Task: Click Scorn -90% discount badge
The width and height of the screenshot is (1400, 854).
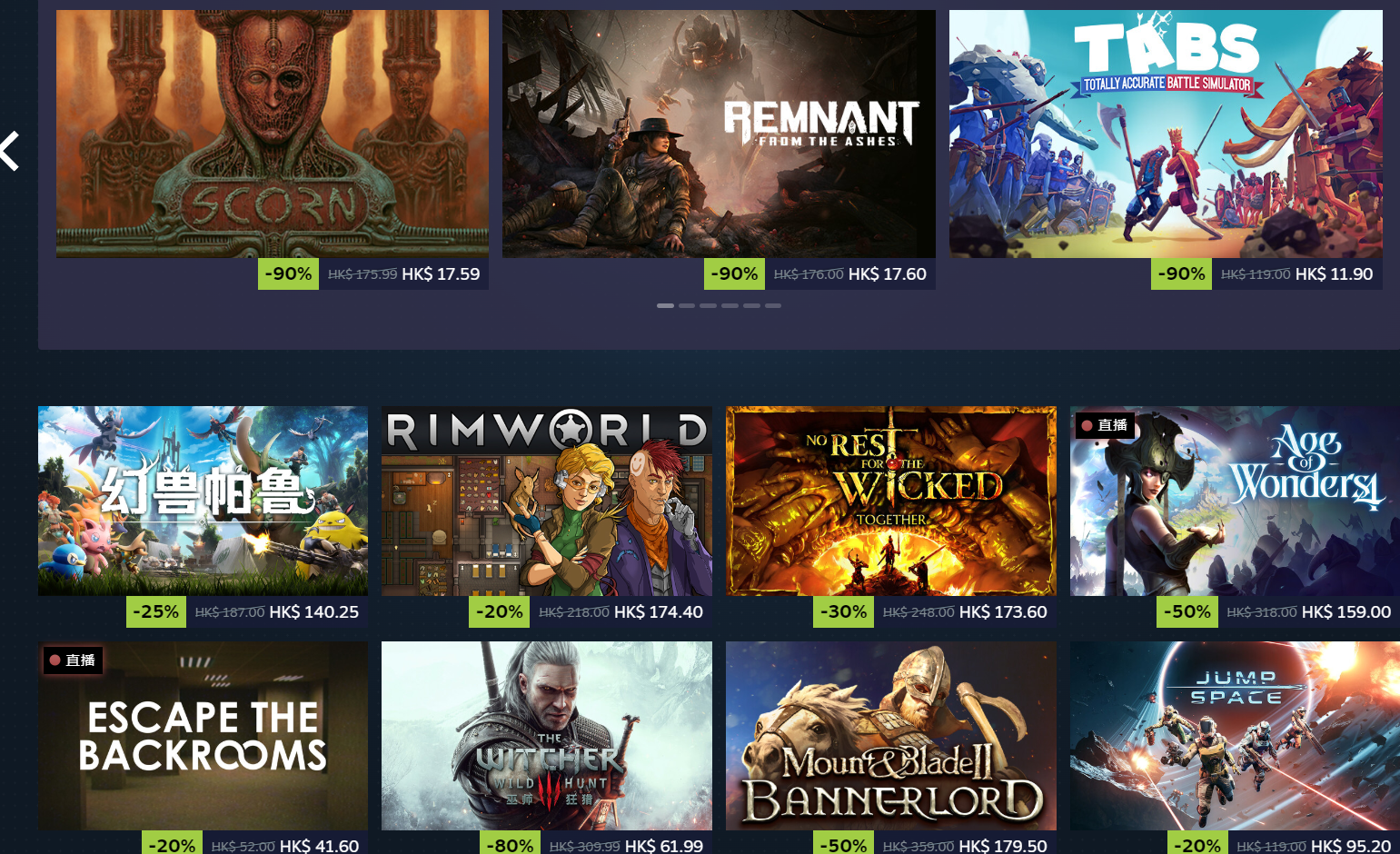Action: [x=288, y=273]
